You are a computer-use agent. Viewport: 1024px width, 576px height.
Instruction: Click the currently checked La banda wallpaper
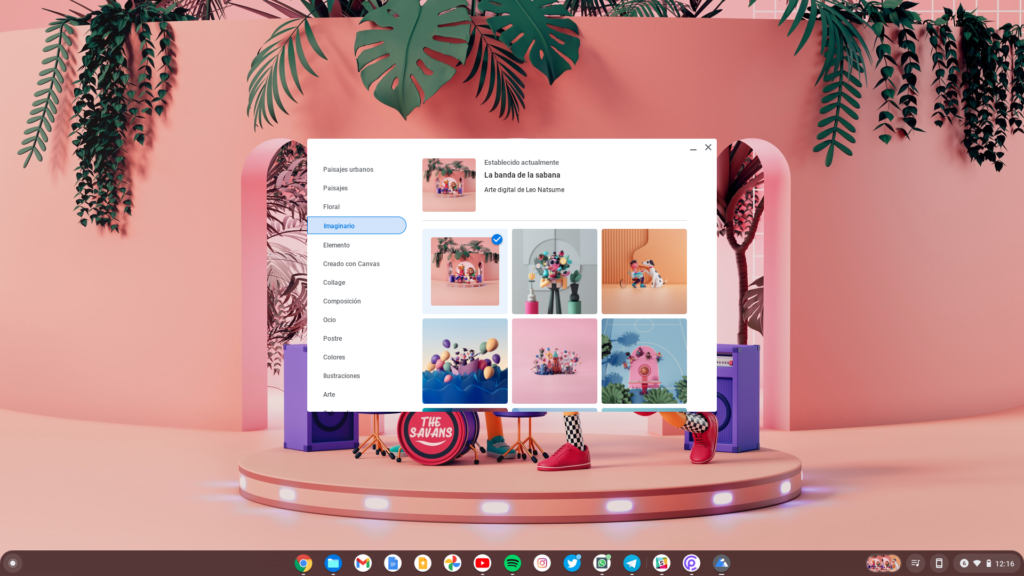click(x=465, y=271)
